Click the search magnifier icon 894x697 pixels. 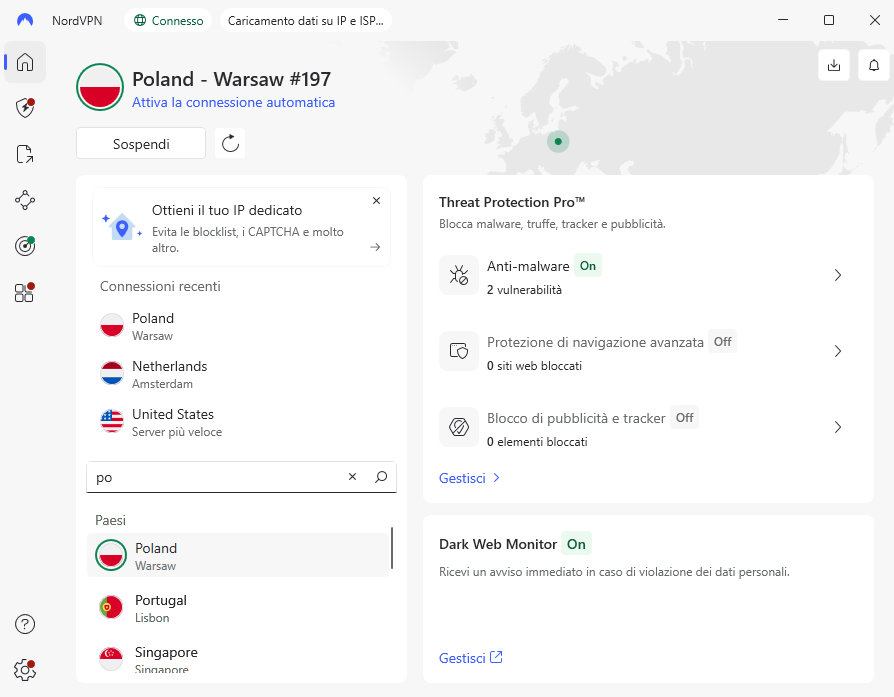click(x=381, y=477)
